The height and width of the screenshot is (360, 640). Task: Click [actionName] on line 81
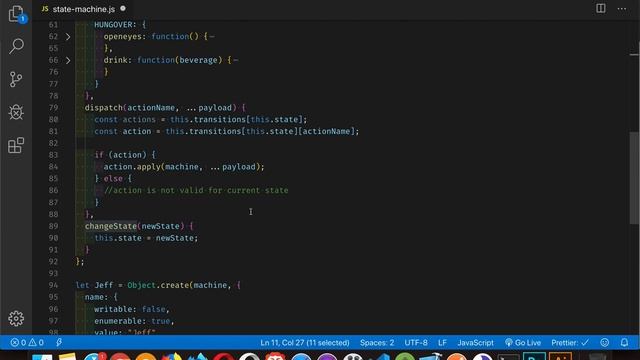point(327,131)
